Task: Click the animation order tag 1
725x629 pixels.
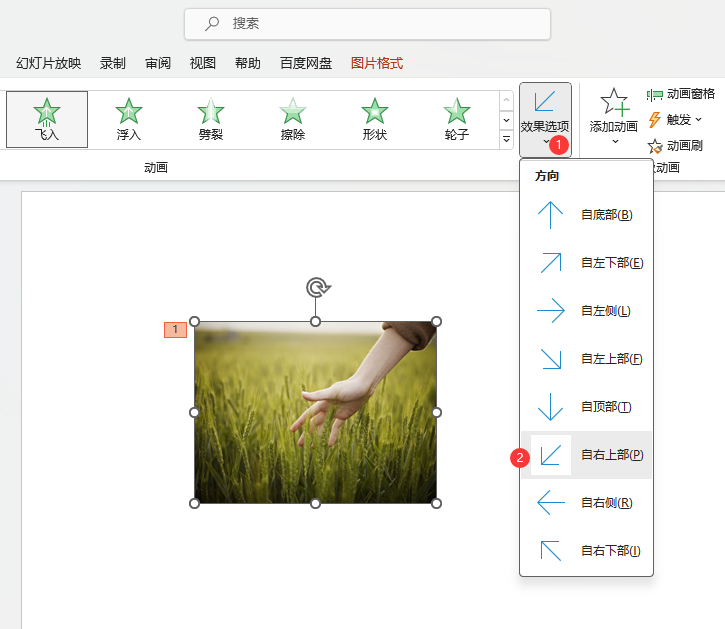Action: (175, 330)
